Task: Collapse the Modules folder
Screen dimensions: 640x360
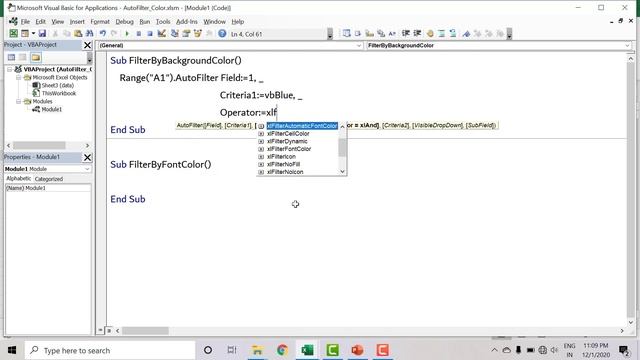Action: [19, 101]
